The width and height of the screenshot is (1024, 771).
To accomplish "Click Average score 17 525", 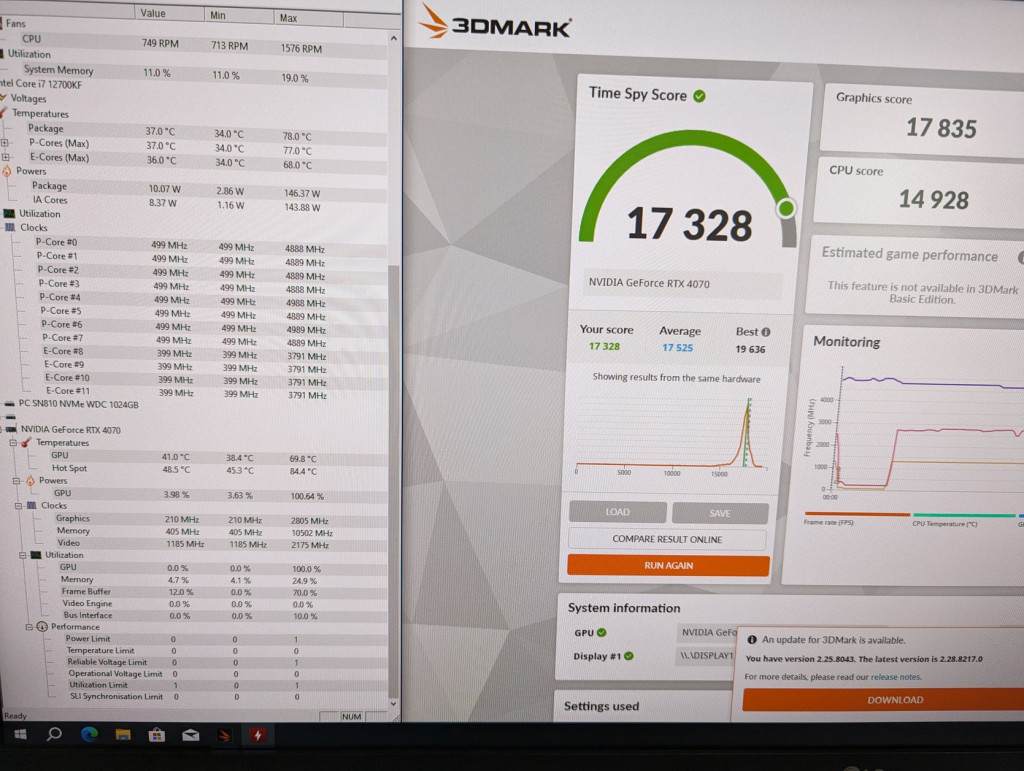I will [677, 347].
